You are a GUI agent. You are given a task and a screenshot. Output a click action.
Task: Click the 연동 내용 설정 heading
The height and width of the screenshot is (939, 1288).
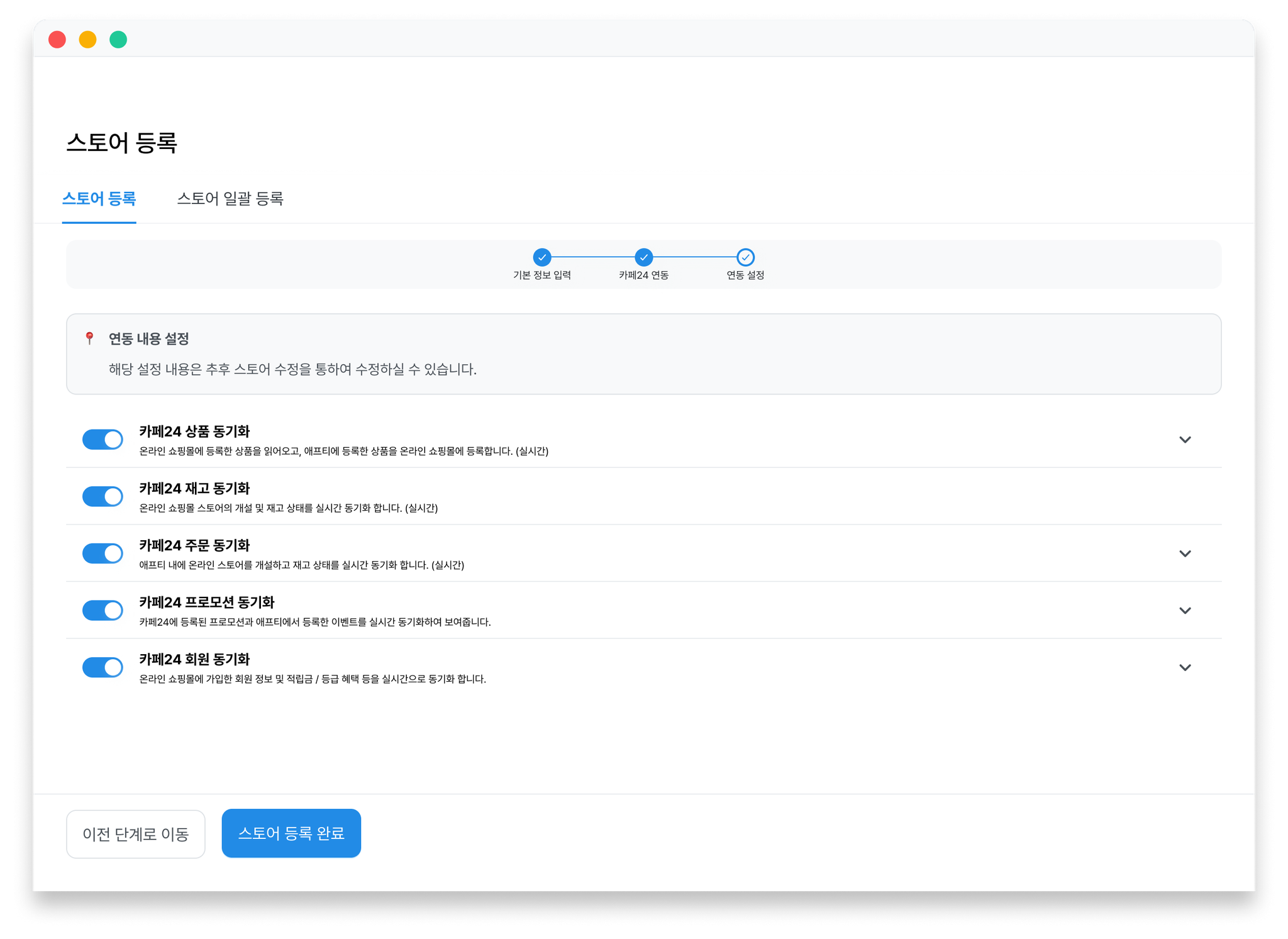click(148, 339)
